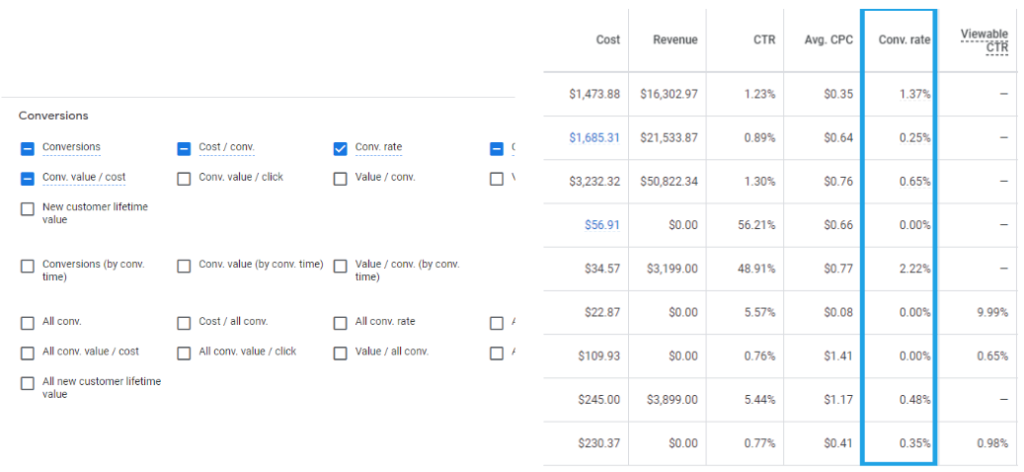Enable the Value / conv. checkbox
The width and height of the screenshot is (1024, 472).
tap(340, 178)
